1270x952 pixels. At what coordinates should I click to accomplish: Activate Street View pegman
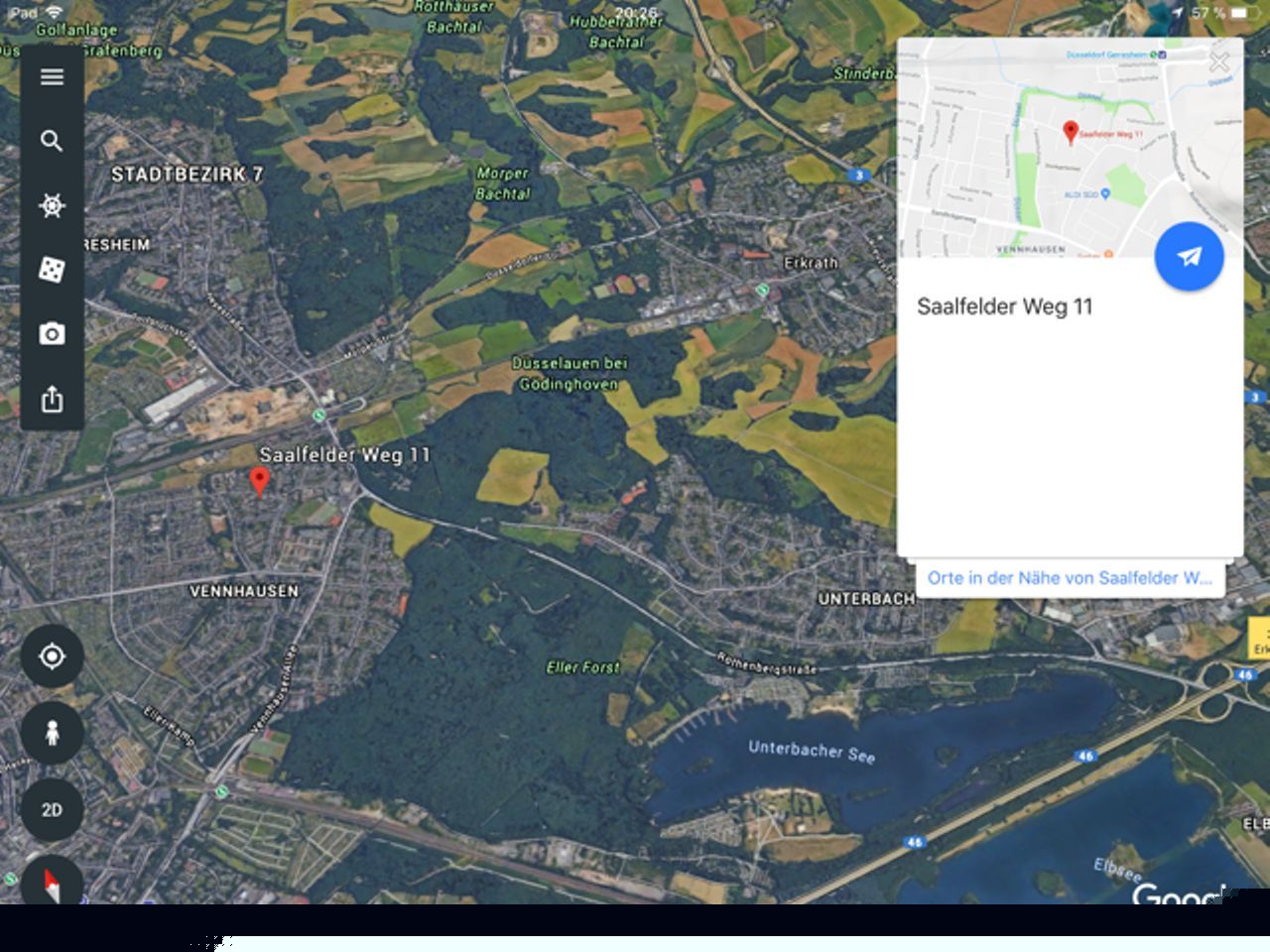point(52,733)
